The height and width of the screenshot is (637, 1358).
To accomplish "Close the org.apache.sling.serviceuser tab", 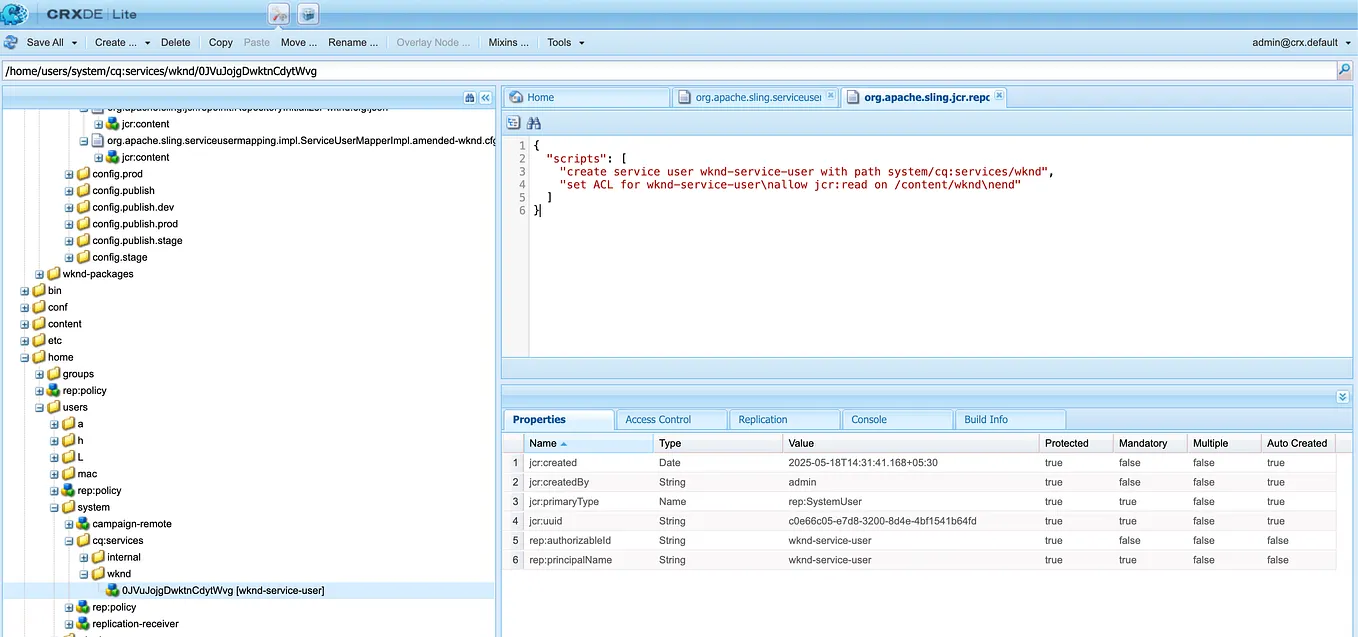I will coord(830,96).
